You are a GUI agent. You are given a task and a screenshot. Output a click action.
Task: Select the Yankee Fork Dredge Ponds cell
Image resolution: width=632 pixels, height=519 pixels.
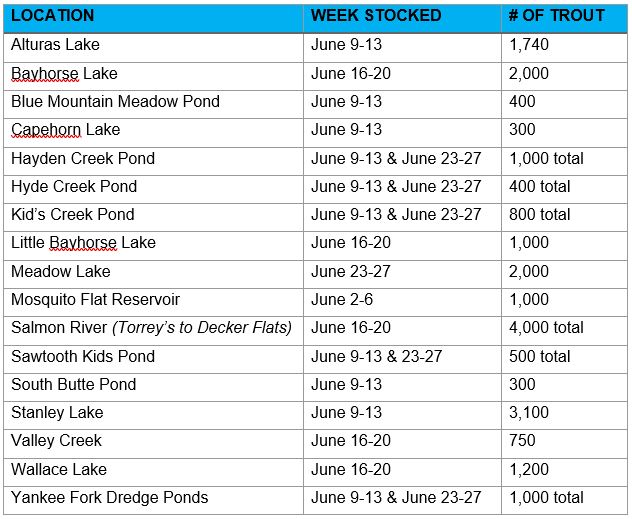110,497
